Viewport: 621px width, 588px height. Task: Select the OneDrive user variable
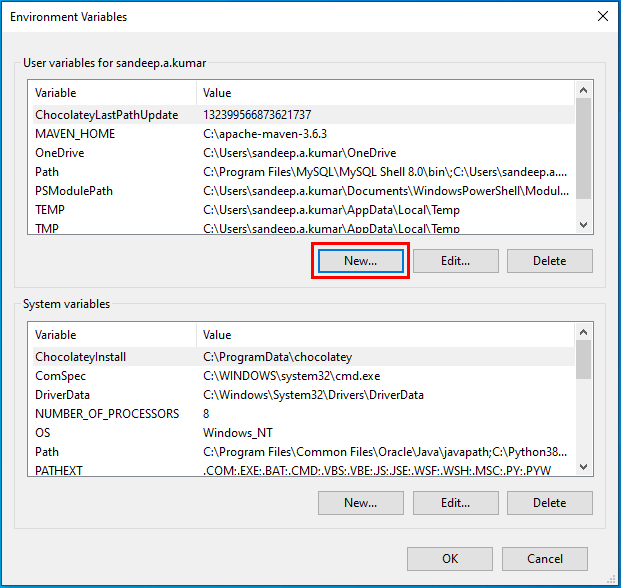[x=303, y=153]
